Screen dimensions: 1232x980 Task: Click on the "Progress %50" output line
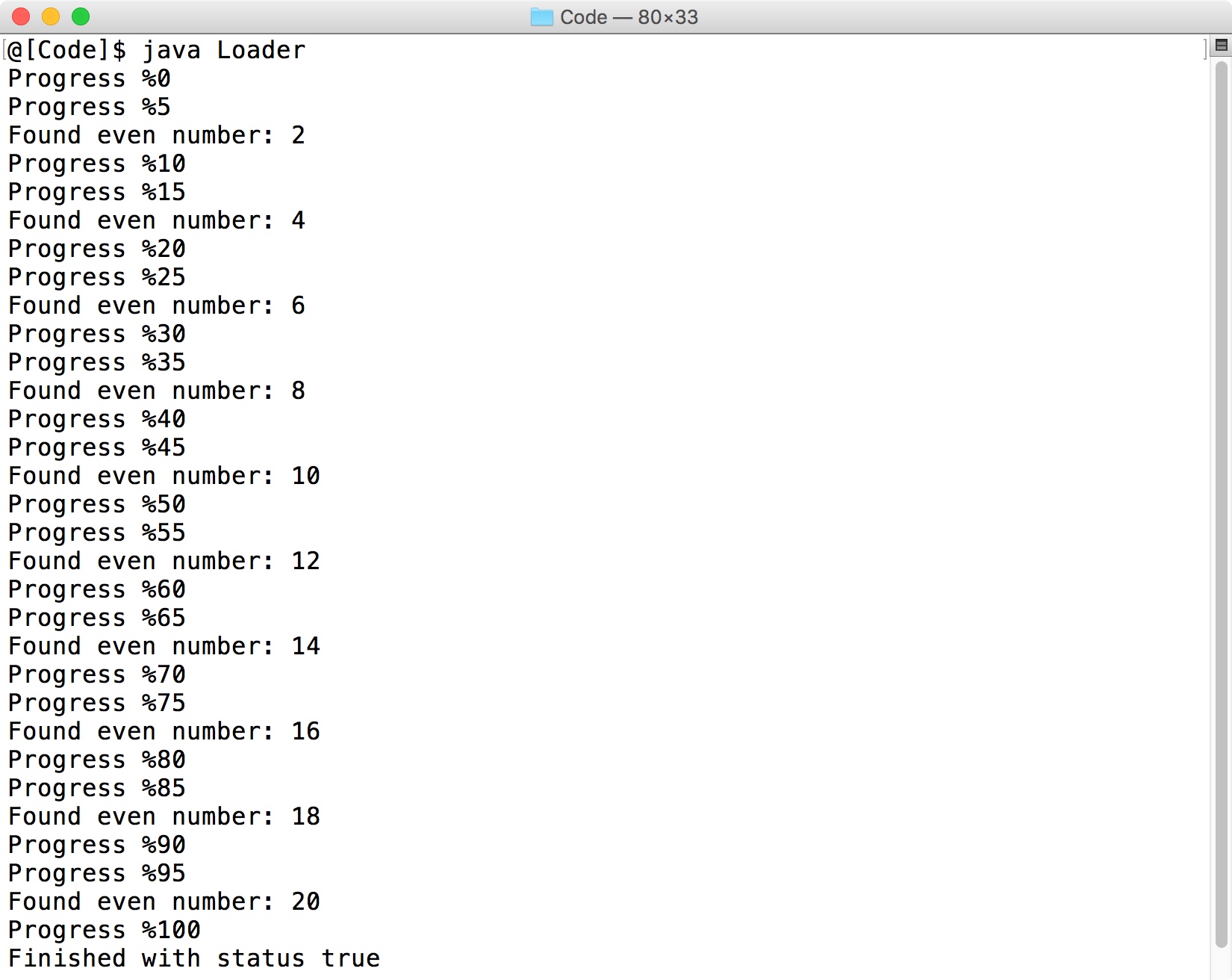97,504
